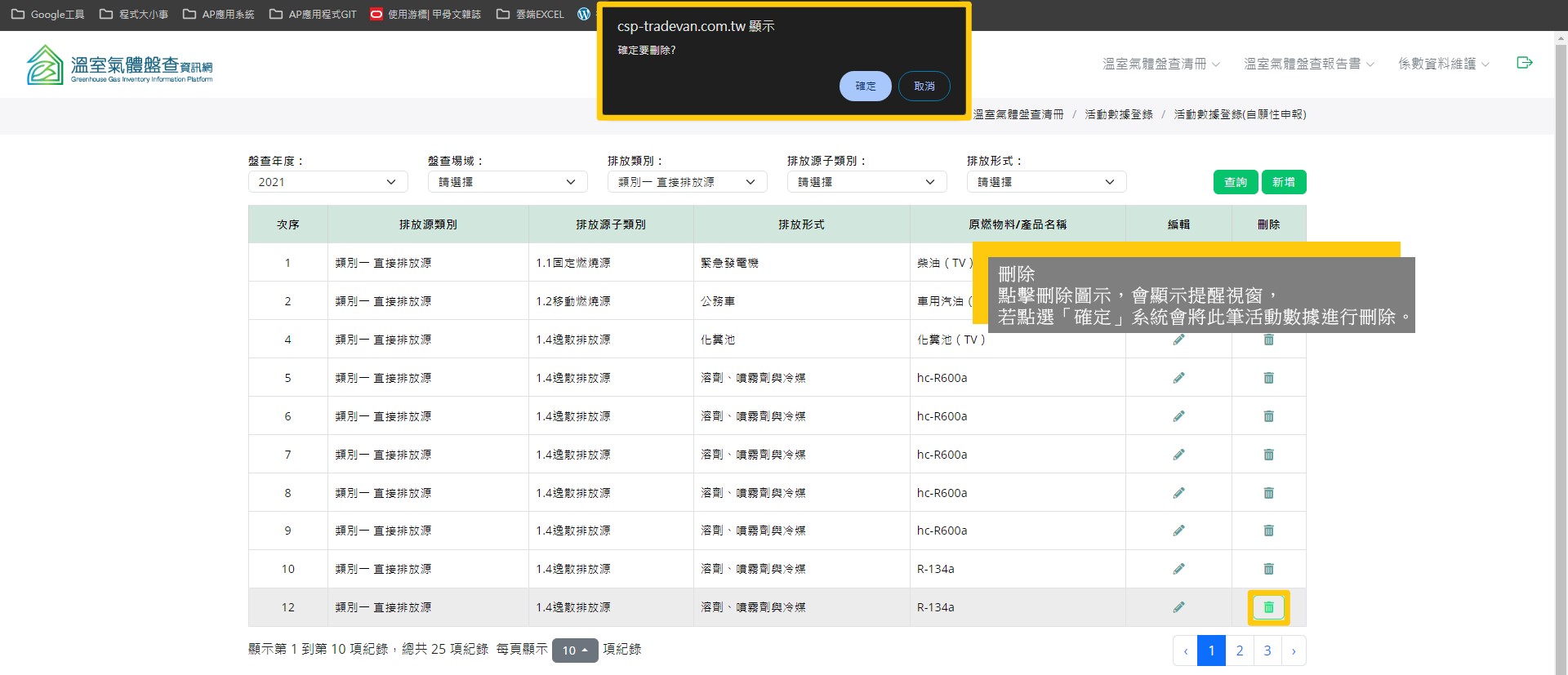The image size is (1568, 675).
Task: Click the trash icon for row 12
Action: [x=1268, y=607]
